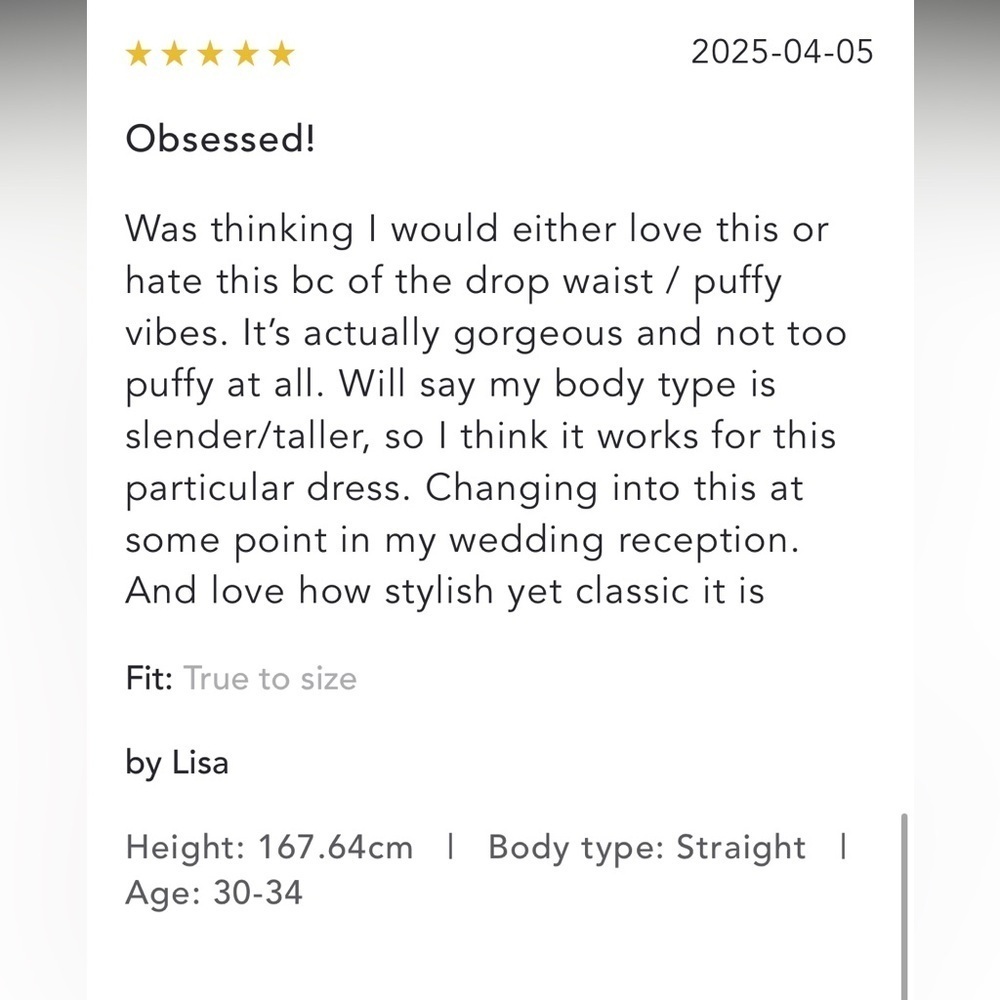The height and width of the screenshot is (1000, 1000).
Task: Click the vertical scrollbar thumb
Action: coord(904,906)
